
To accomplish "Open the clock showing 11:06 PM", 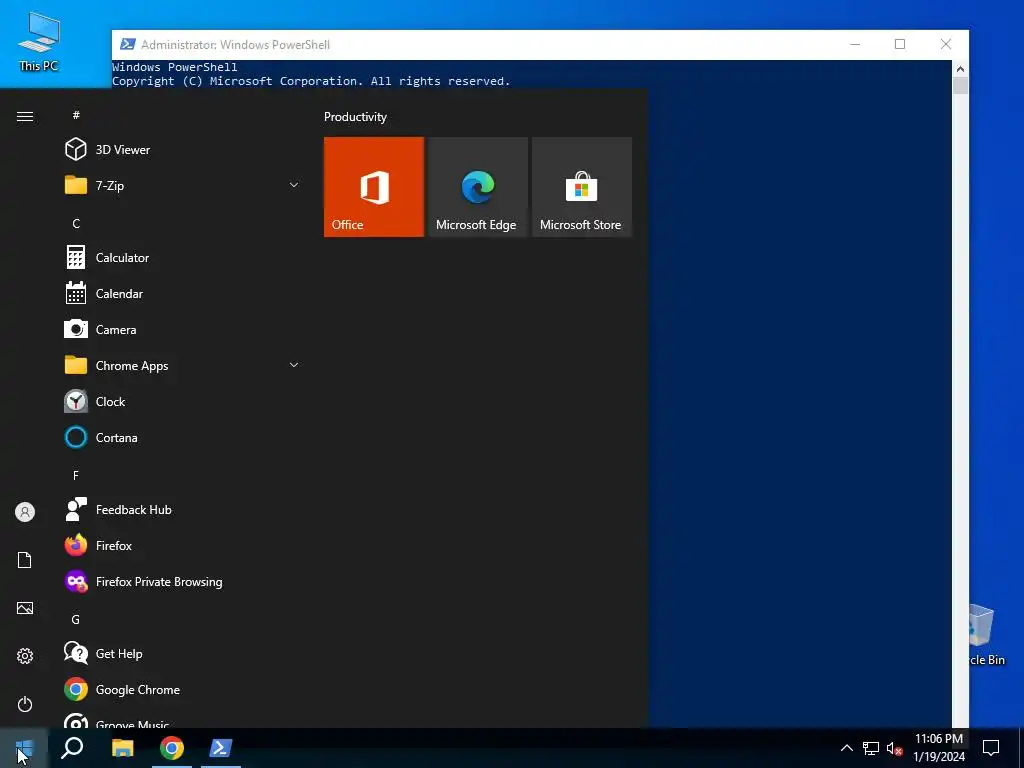I will [939, 748].
